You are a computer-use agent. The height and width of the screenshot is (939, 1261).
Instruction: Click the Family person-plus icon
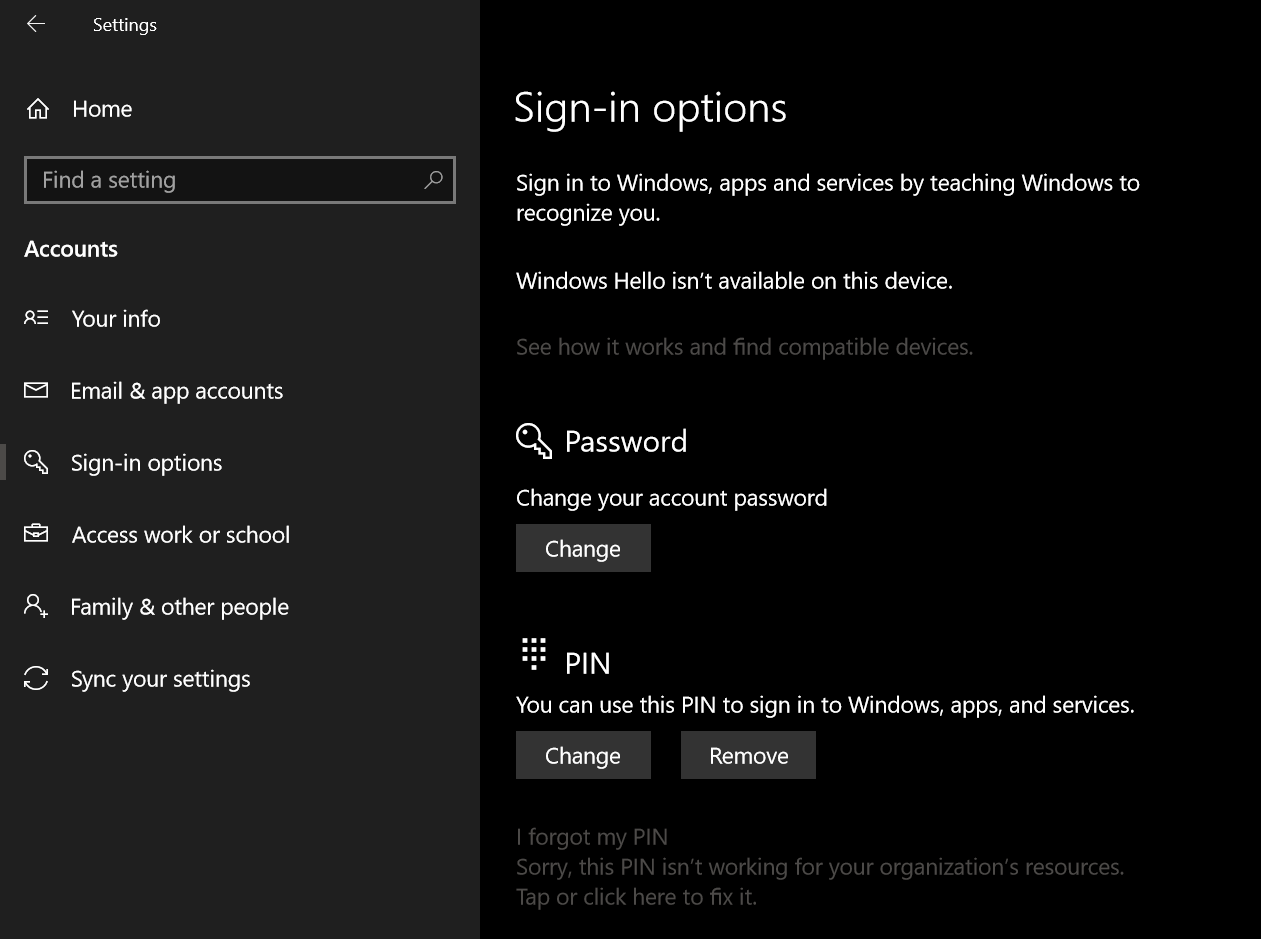[36, 606]
